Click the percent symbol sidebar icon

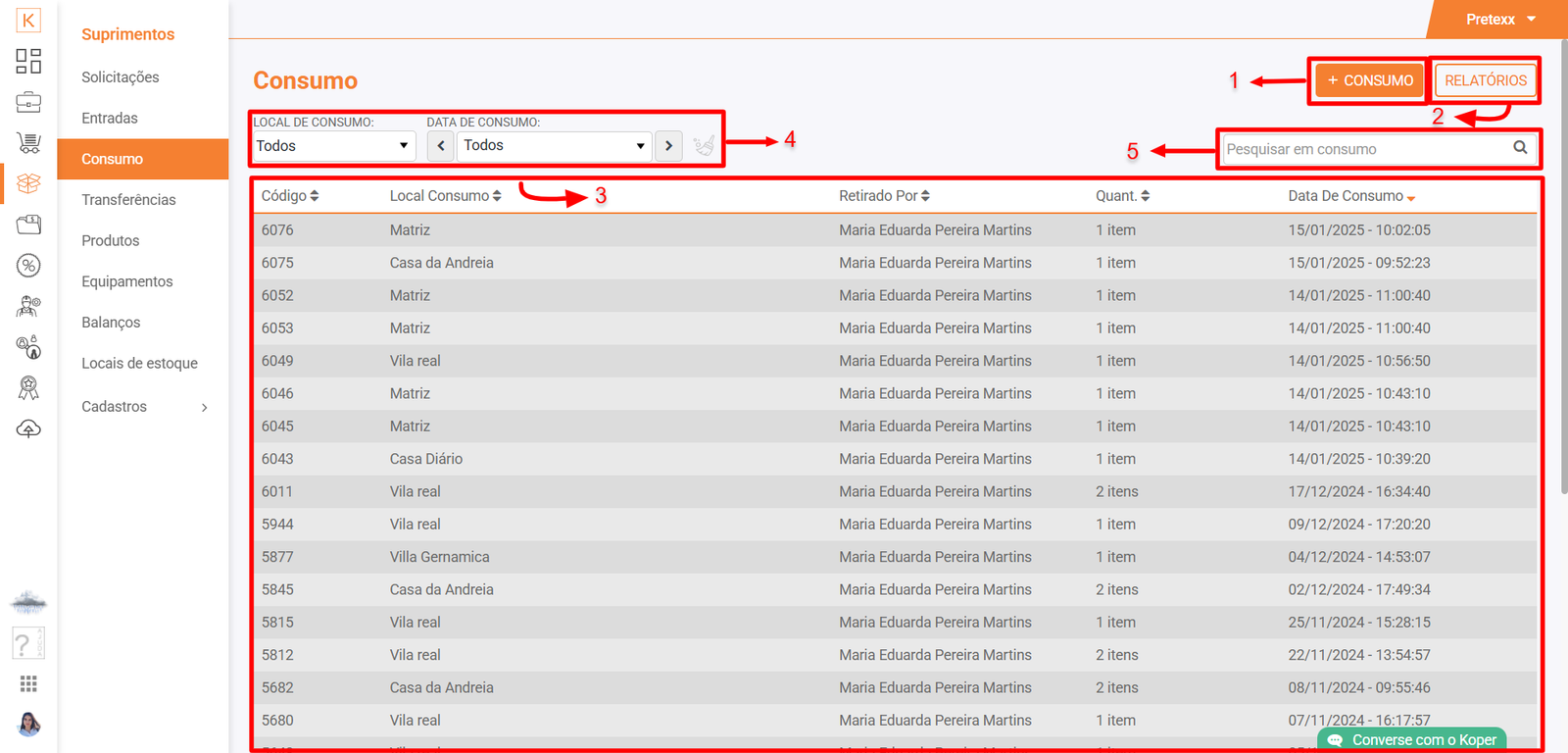click(28, 266)
